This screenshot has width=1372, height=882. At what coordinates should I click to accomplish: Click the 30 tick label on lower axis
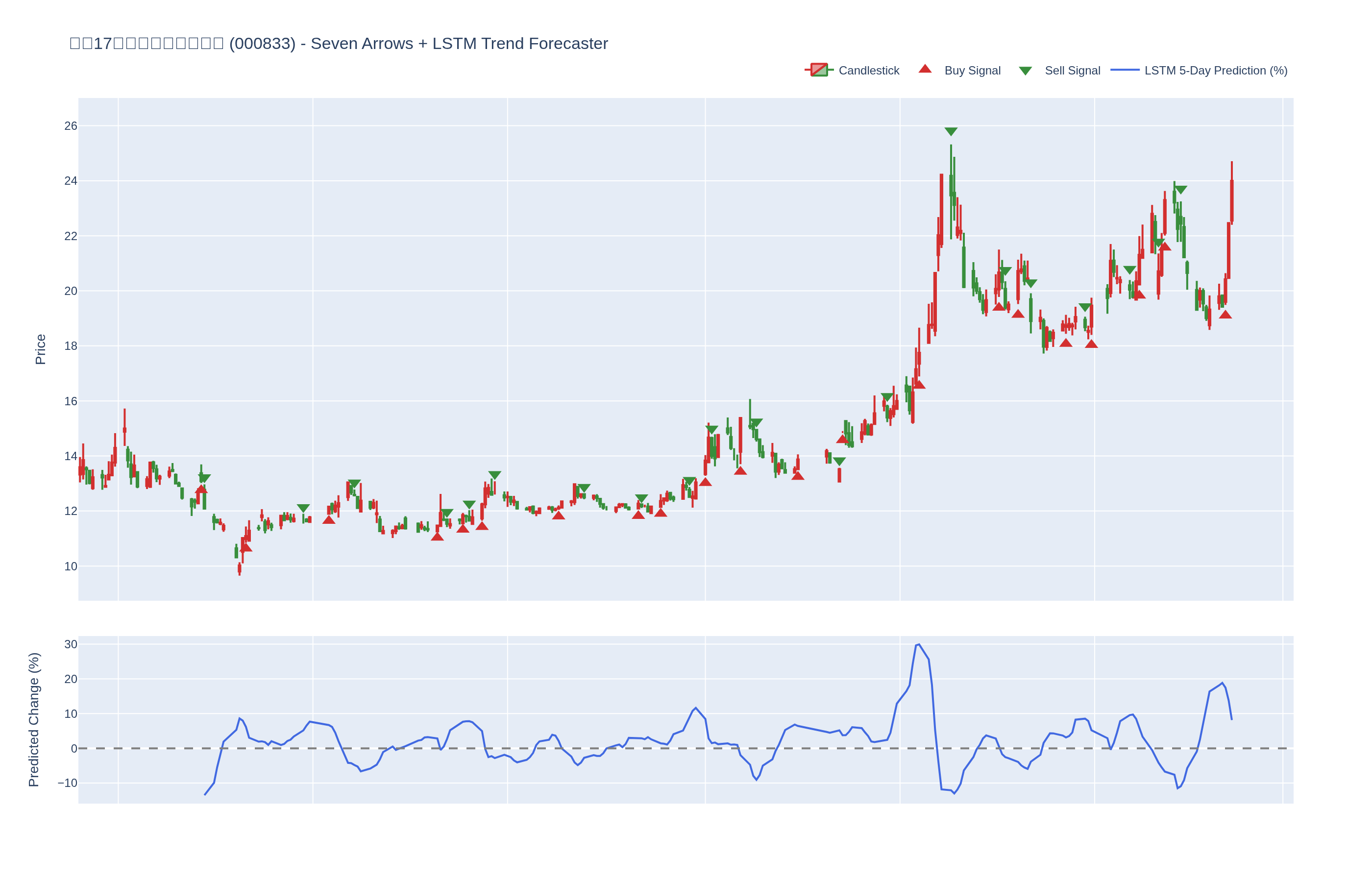click(71, 644)
